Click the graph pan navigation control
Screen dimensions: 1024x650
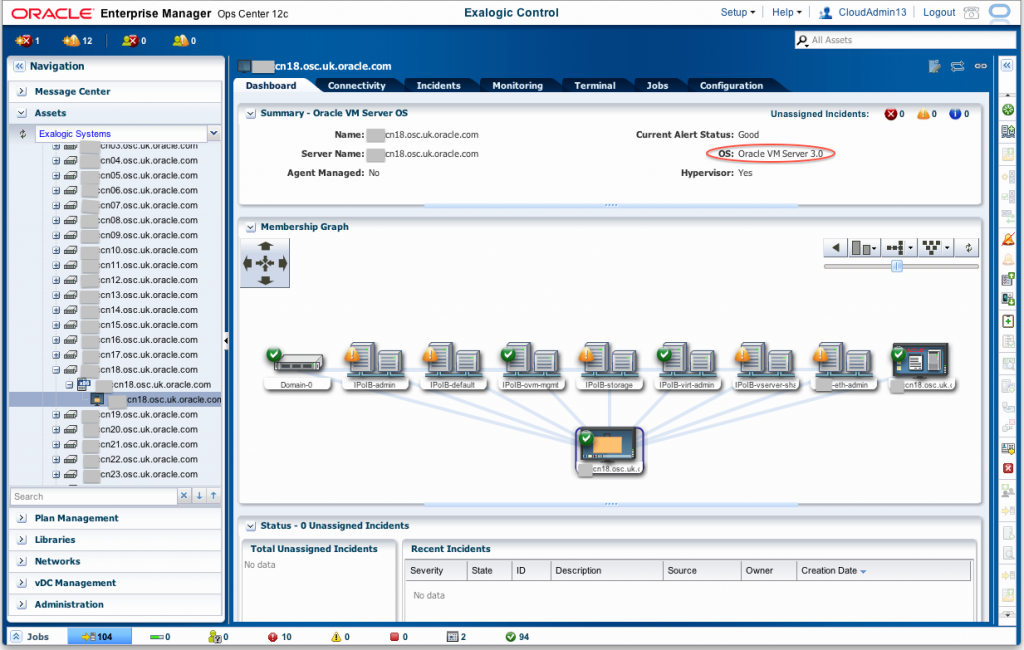[265, 263]
